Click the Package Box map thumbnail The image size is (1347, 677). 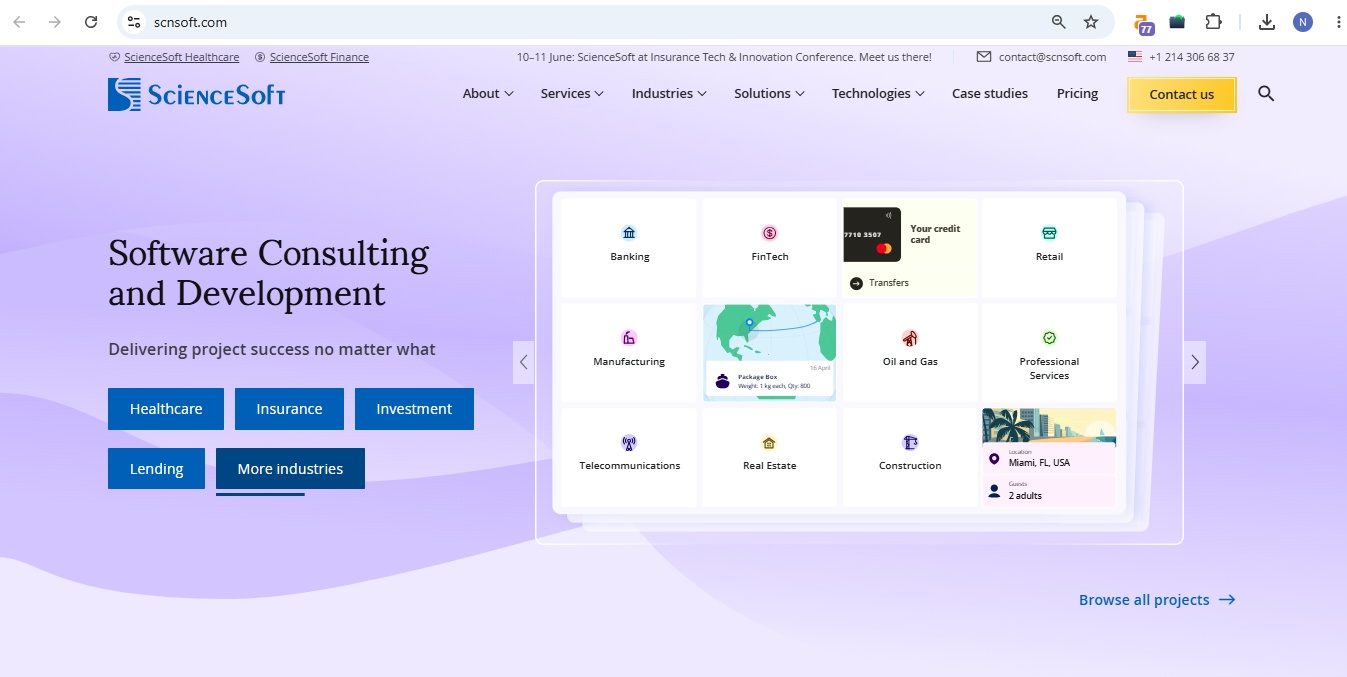click(769, 352)
